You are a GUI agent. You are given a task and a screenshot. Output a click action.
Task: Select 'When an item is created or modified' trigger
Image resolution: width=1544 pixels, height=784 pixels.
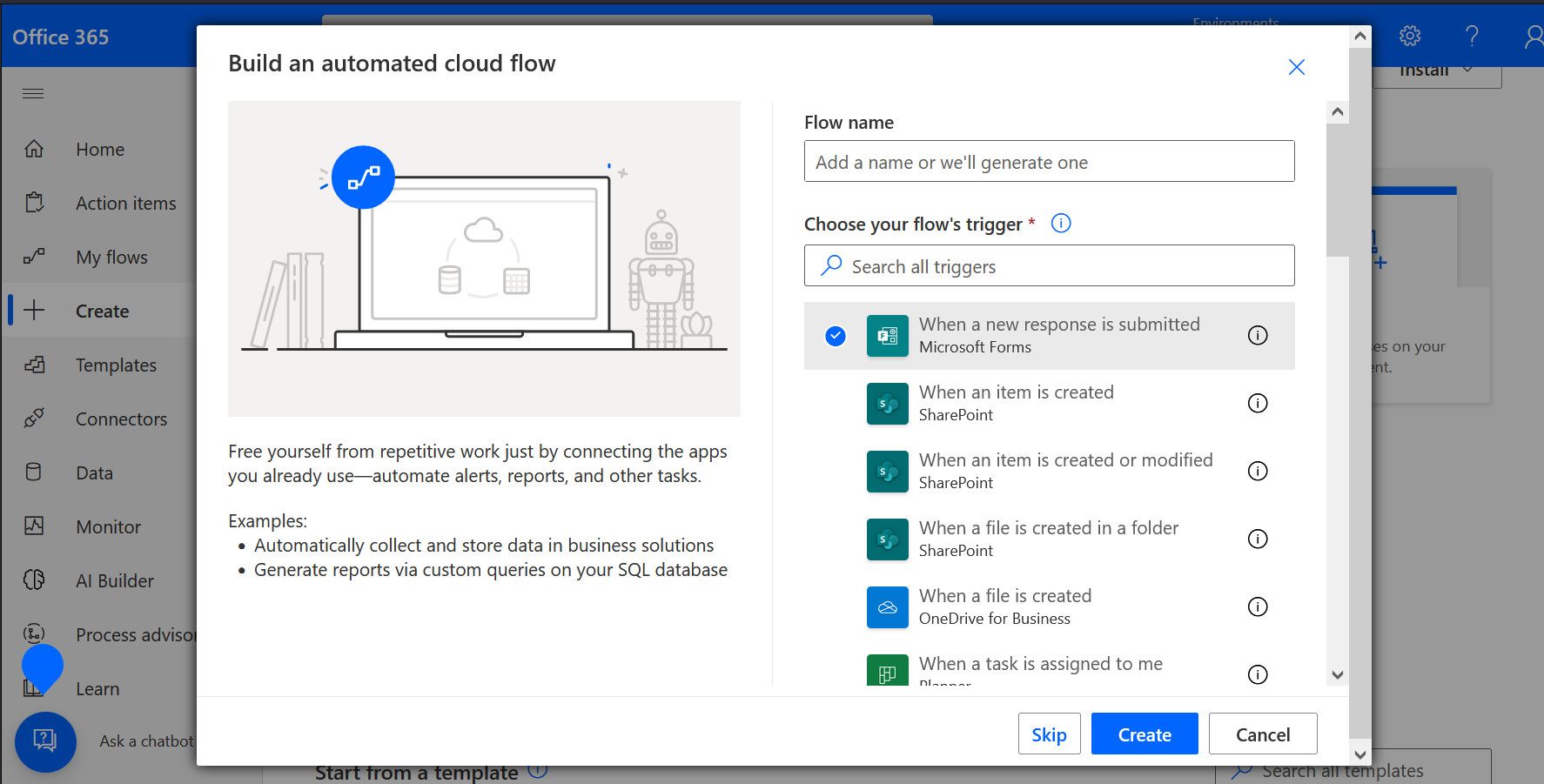pyautogui.click(x=1065, y=471)
